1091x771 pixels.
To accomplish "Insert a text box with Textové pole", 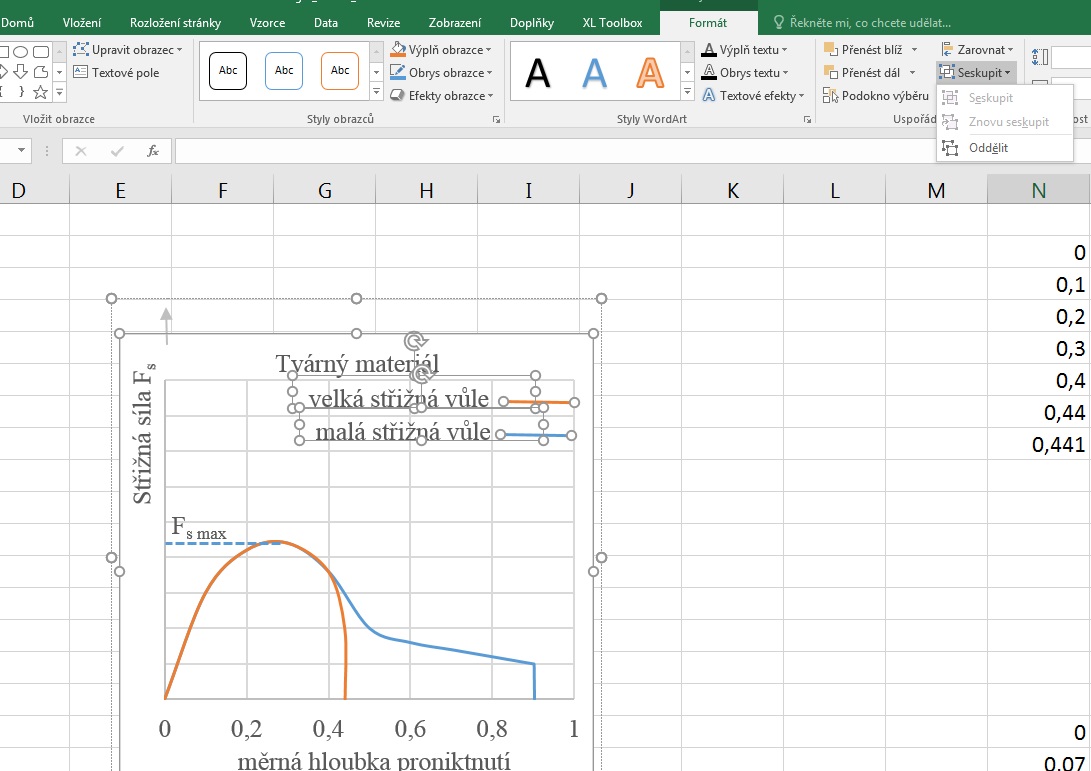I will point(116,72).
